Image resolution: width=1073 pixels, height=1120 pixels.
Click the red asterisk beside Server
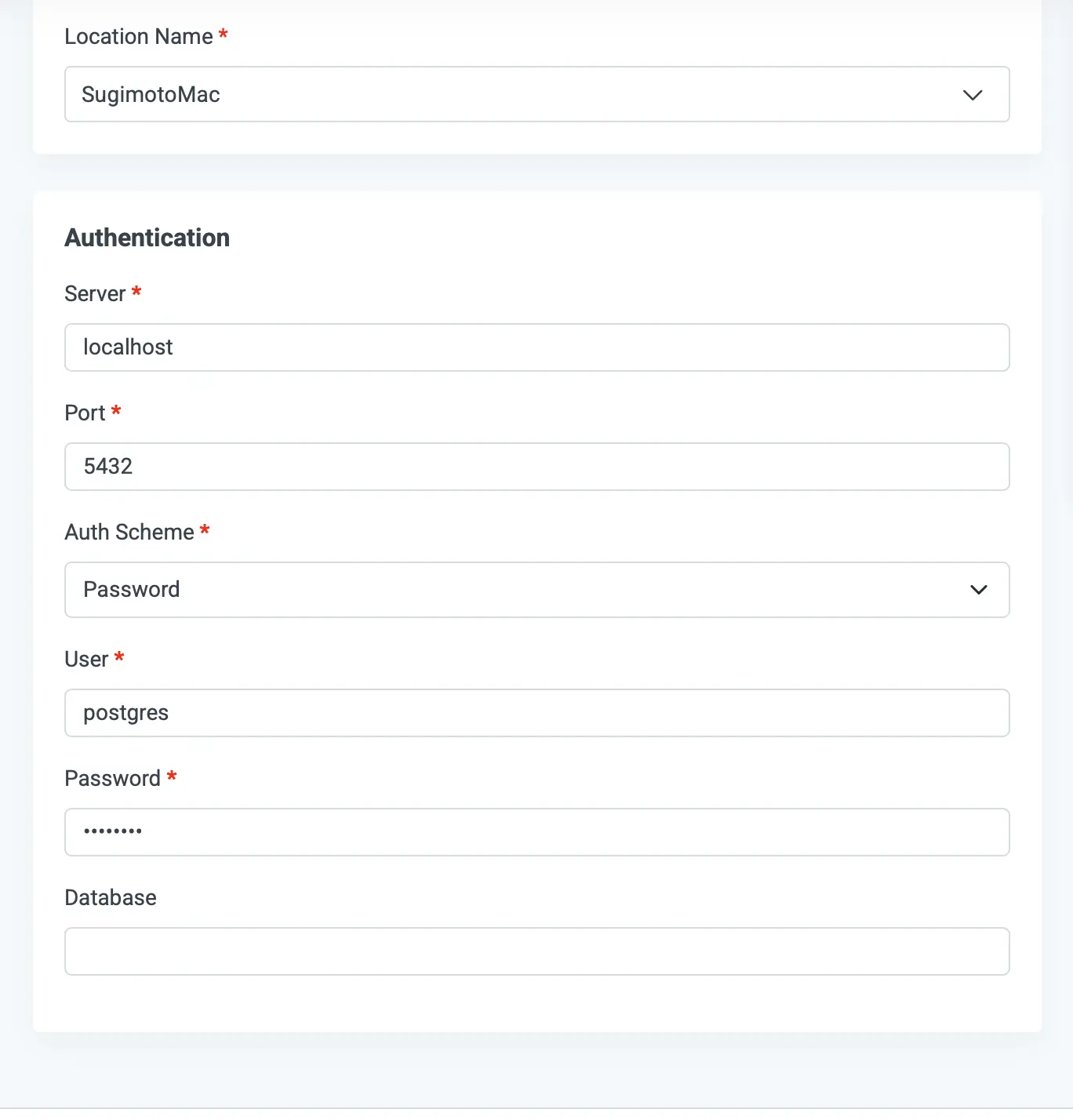click(x=136, y=292)
